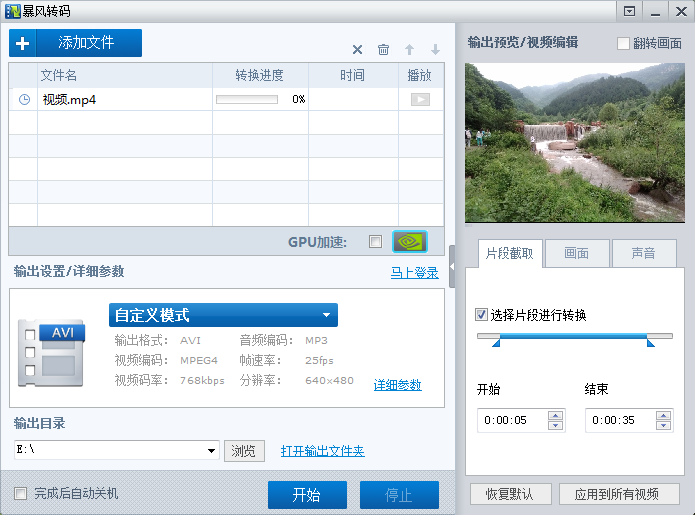This screenshot has height=515, width=695.
Task: Click the 恢复默认 button
Action: pyautogui.click(x=511, y=494)
